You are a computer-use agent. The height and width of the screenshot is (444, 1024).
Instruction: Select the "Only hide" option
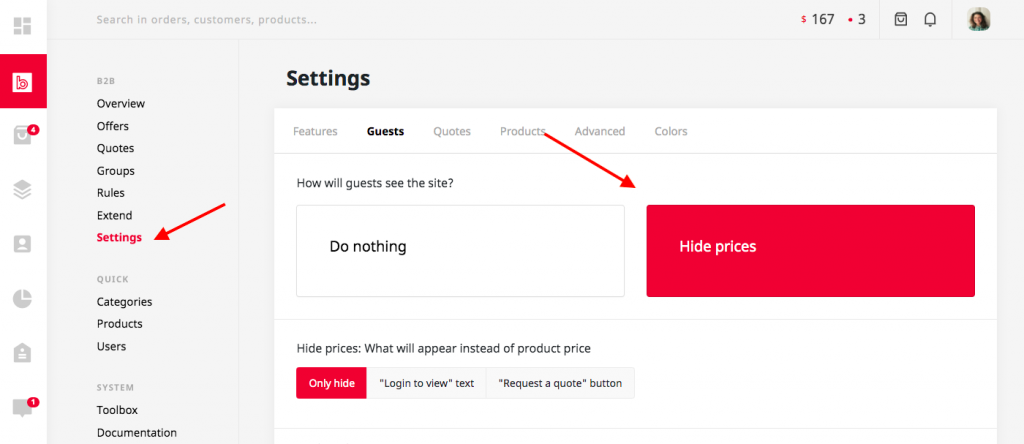click(x=332, y=383)
